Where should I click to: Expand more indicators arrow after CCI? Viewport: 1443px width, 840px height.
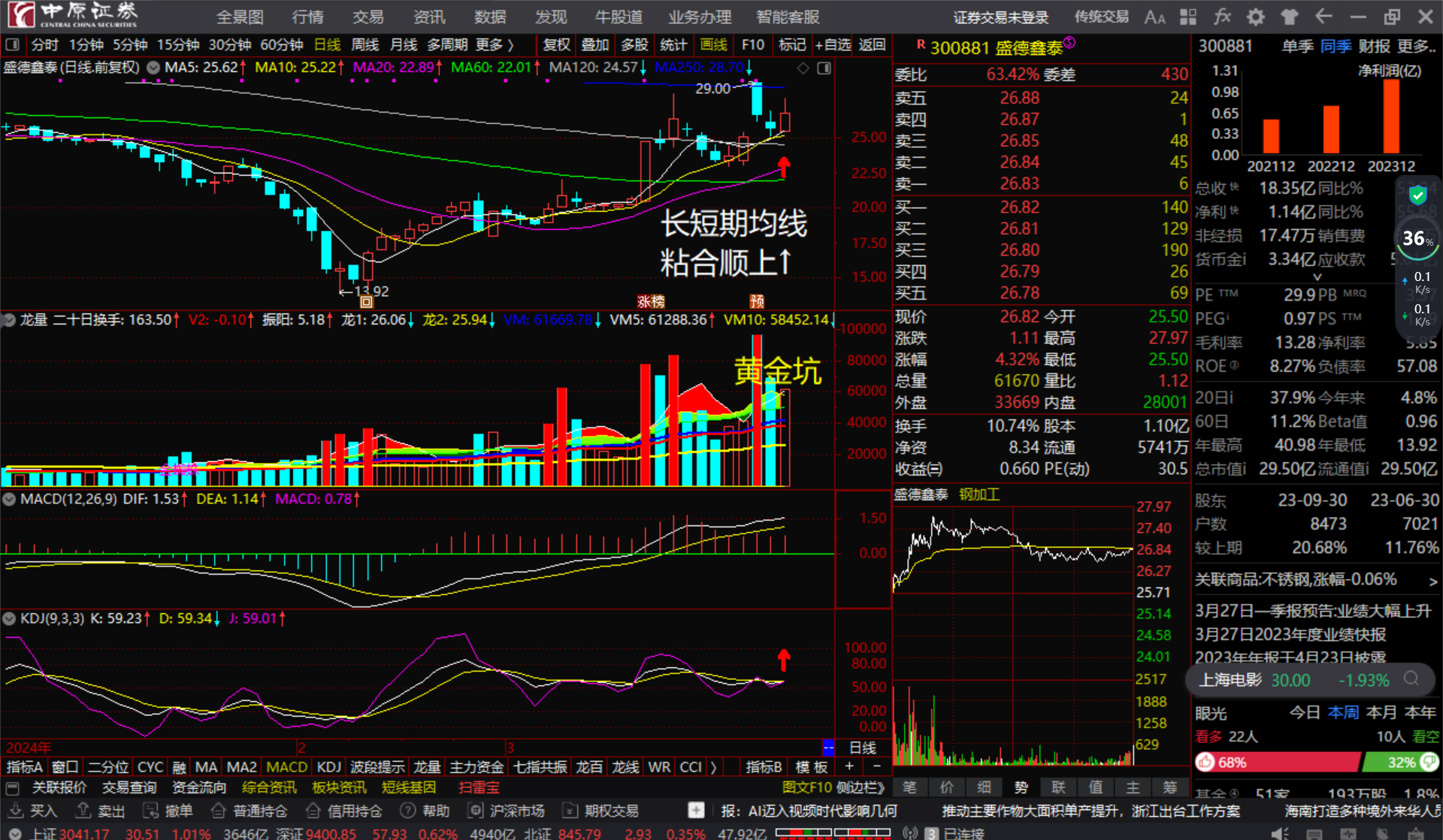(713, 767)
